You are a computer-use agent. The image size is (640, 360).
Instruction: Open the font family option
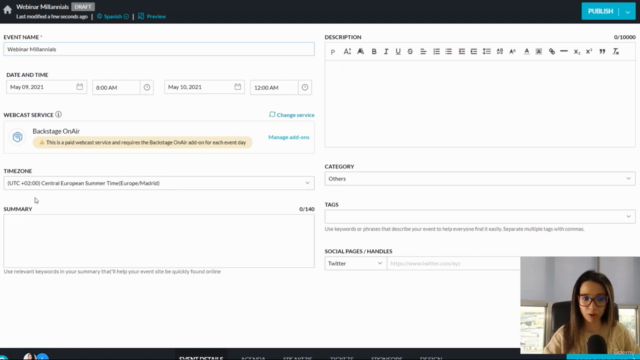(x=360, y=51)
